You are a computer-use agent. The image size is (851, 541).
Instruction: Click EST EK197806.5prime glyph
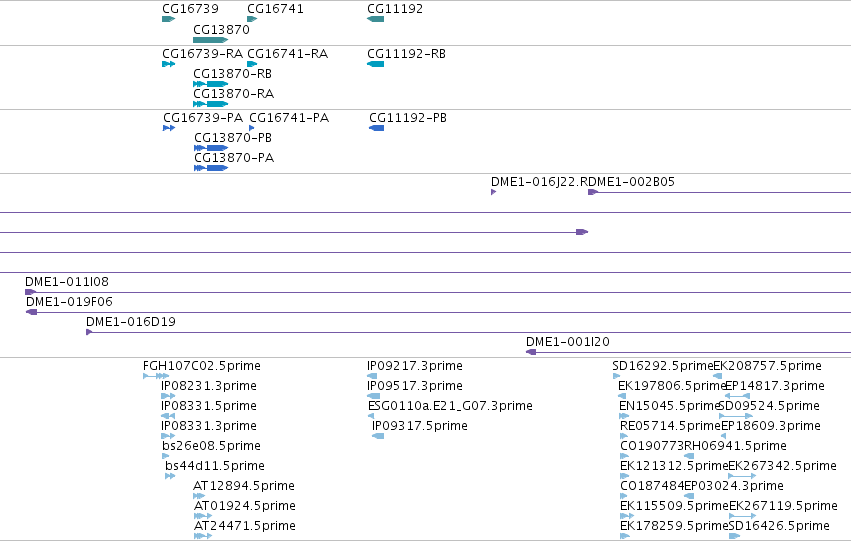click(622, 396)
